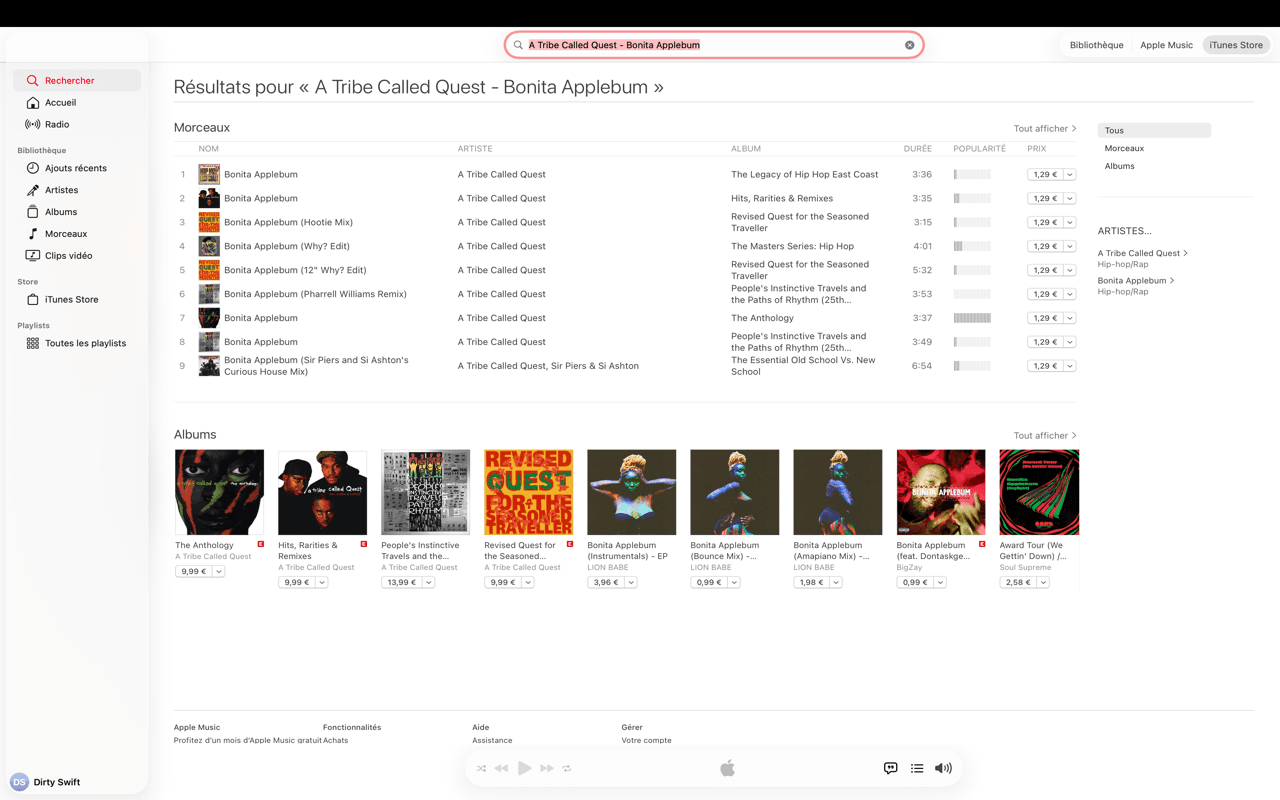The image size is (1280, 800).
Task: Open price dropdown for The Anthology track
Action: tap(1070, 318)
